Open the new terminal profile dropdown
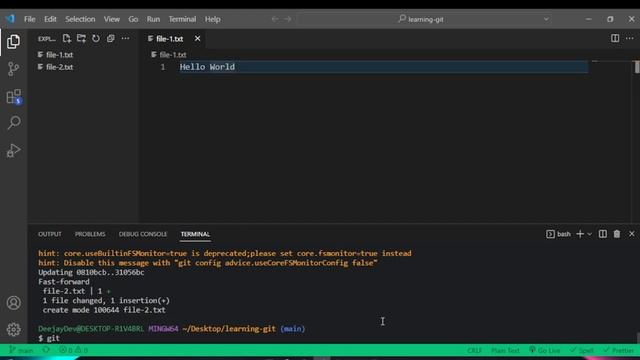This screenshot has width=640, height=360. click(x=589, y=234)
